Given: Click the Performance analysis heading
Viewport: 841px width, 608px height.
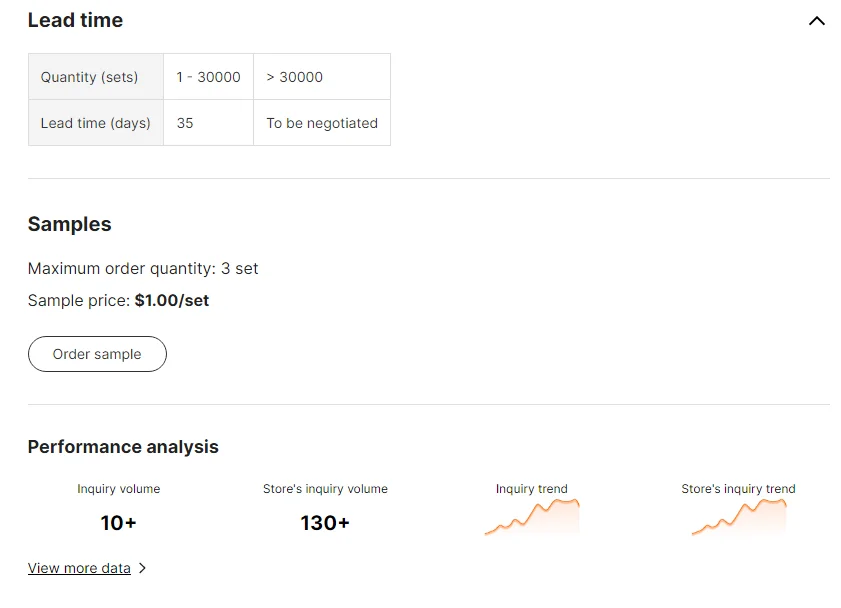Looking at the screenshot, I should coord(123,447).
